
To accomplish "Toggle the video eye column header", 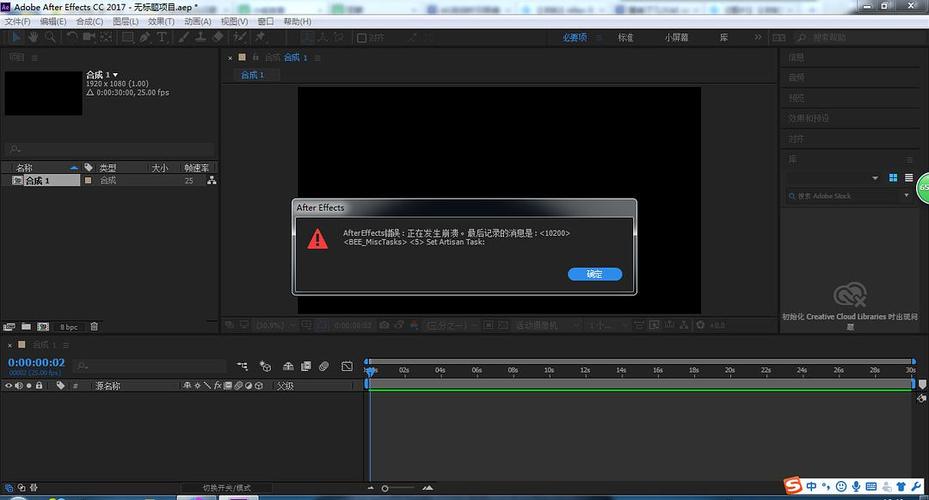I will pos(9,385).
